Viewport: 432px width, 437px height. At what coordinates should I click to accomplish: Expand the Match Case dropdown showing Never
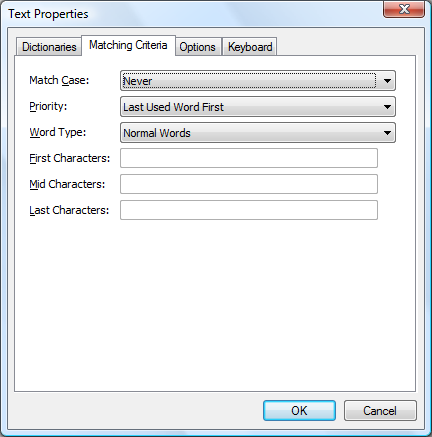click(258, 81)
